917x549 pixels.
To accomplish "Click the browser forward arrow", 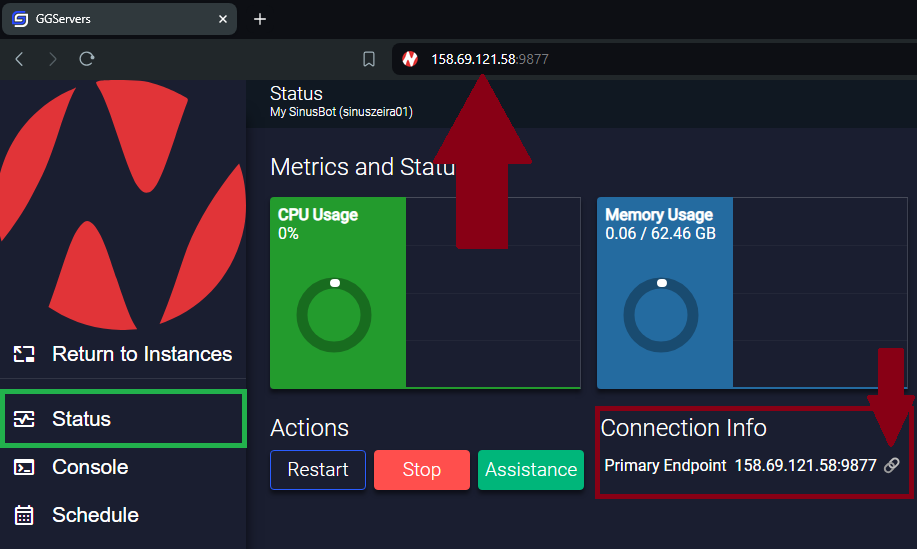I will pos(53,60).
